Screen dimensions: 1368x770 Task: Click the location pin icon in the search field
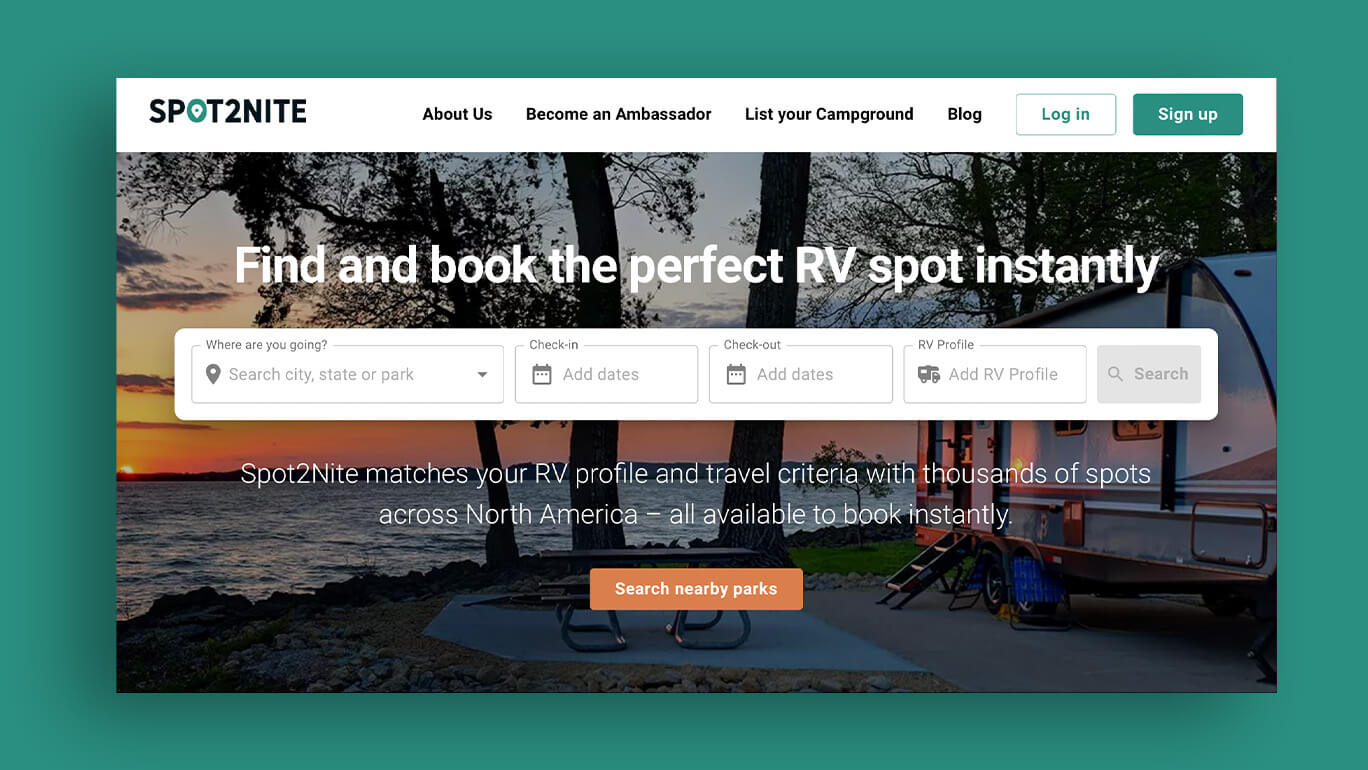[213, 374]
